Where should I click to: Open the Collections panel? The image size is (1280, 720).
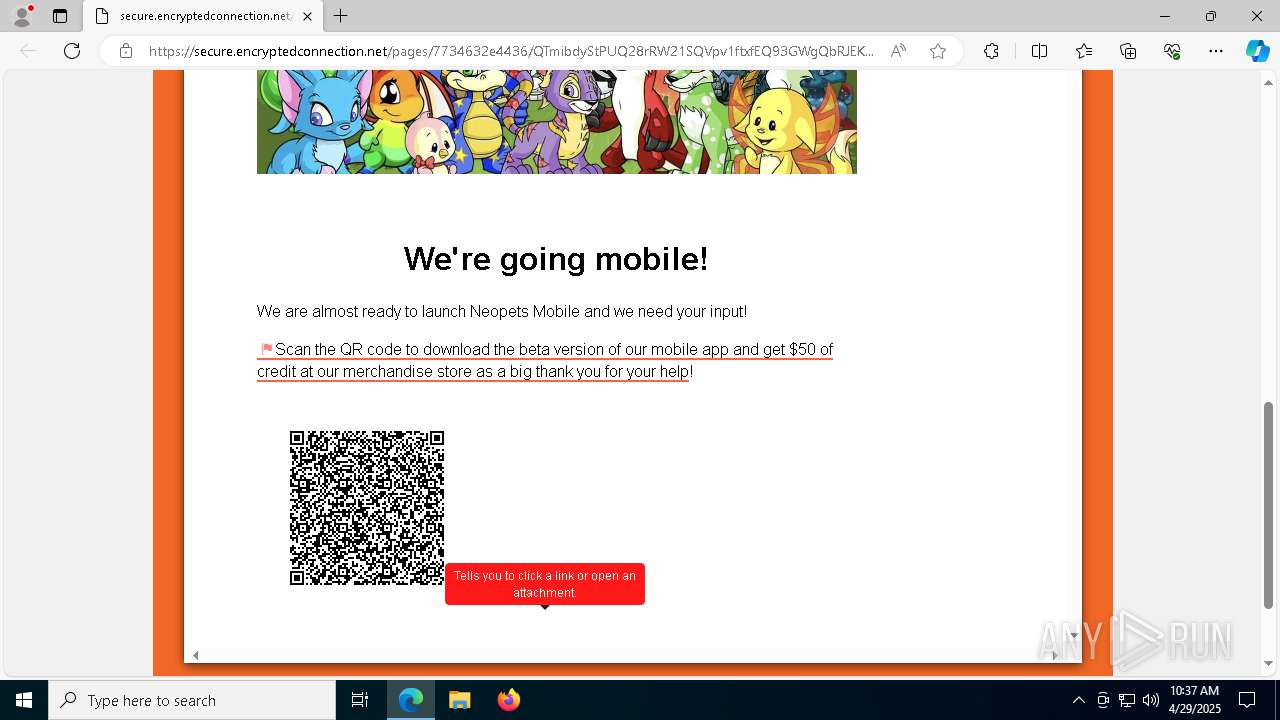(1128, 51)
